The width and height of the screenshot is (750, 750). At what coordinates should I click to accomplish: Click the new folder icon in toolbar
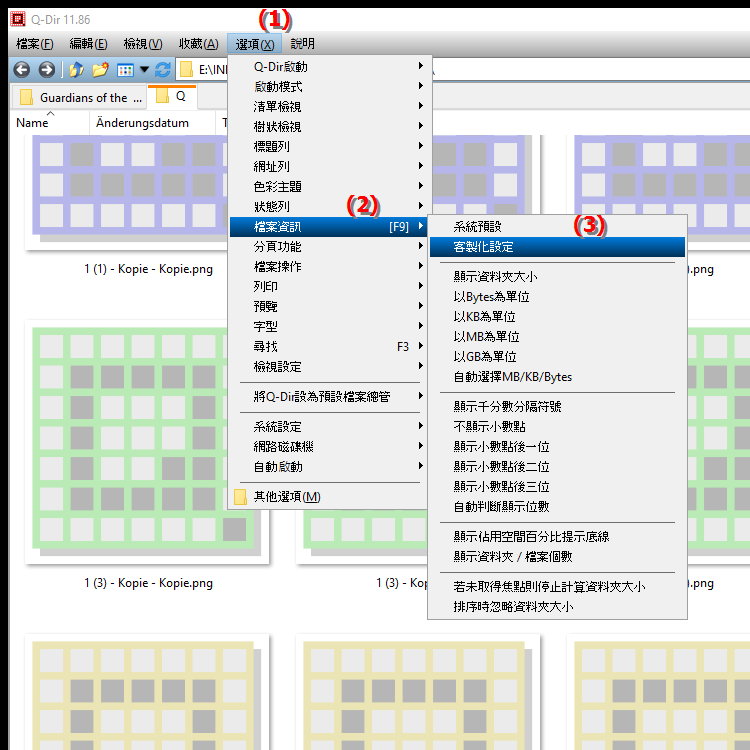click(100, 70)
